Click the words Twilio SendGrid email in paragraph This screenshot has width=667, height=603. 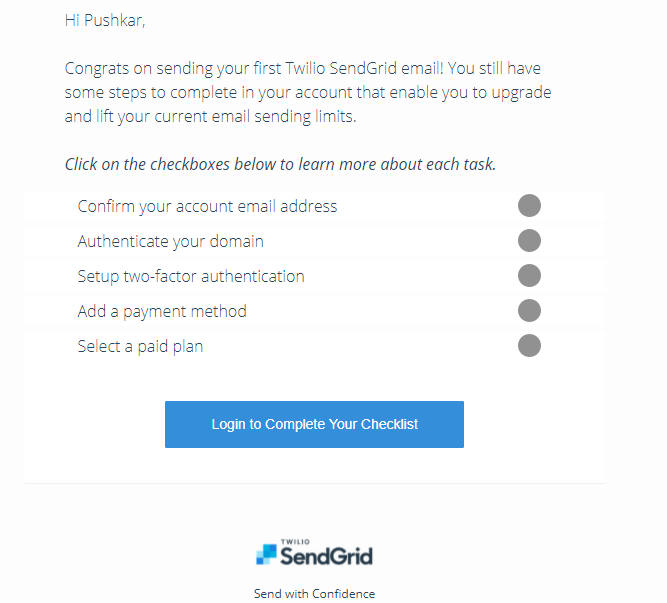[364, 68]
